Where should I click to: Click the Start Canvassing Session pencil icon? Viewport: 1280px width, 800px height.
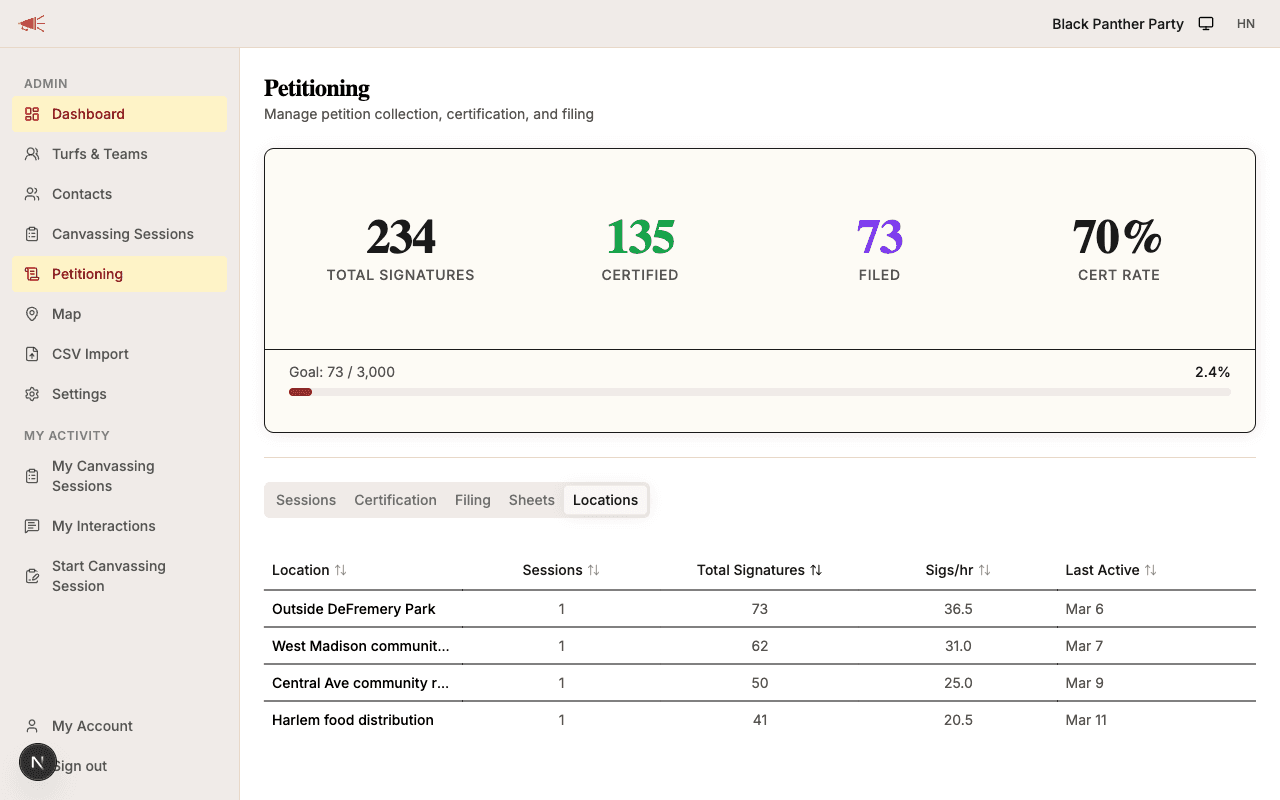pyautogui.click(x=32, y=576)
